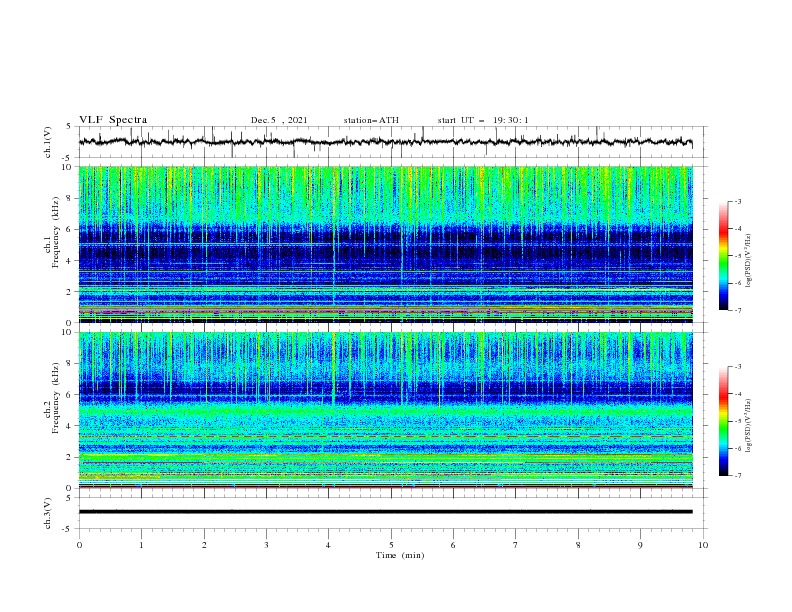The height and width of the screenshot is (612, 792).
Task: Click the ch.3 flat voltage trace
Action: (x=385, y=512)
